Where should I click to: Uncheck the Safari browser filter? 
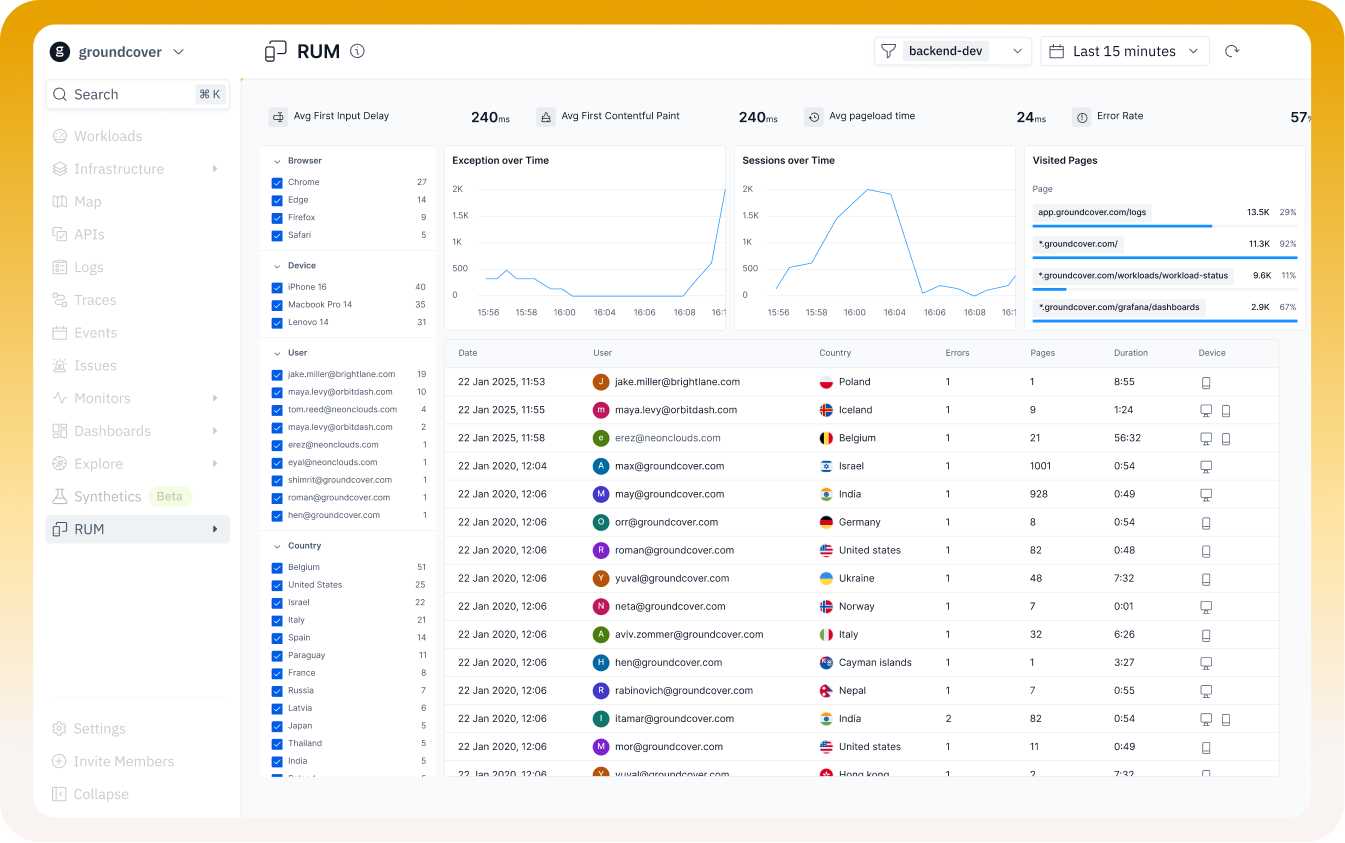(277, 236)
